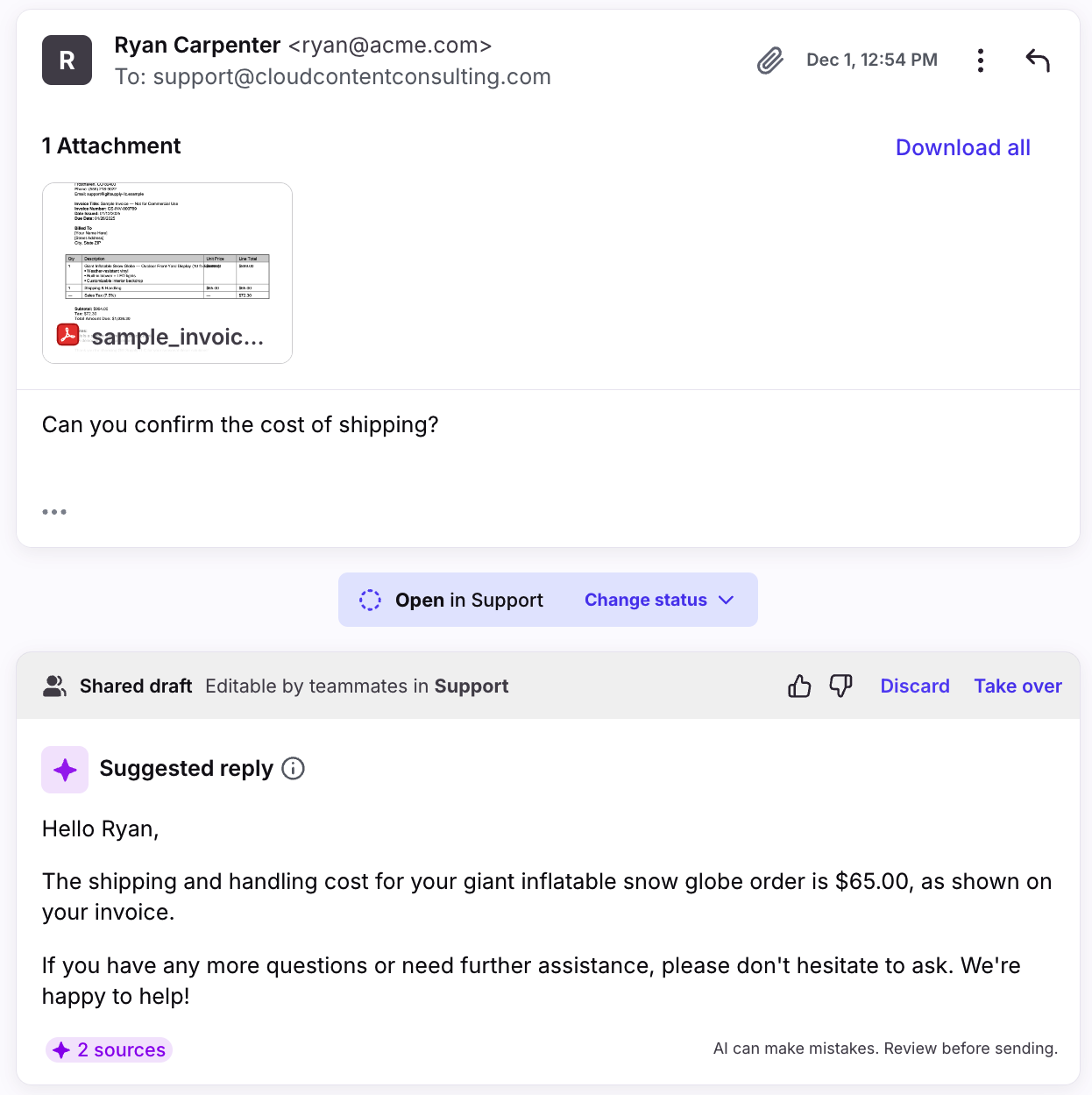Image resolution: width=1092 pixels, height=1095 pixels.
Task: Discard the shared draft
Action: 914,686
